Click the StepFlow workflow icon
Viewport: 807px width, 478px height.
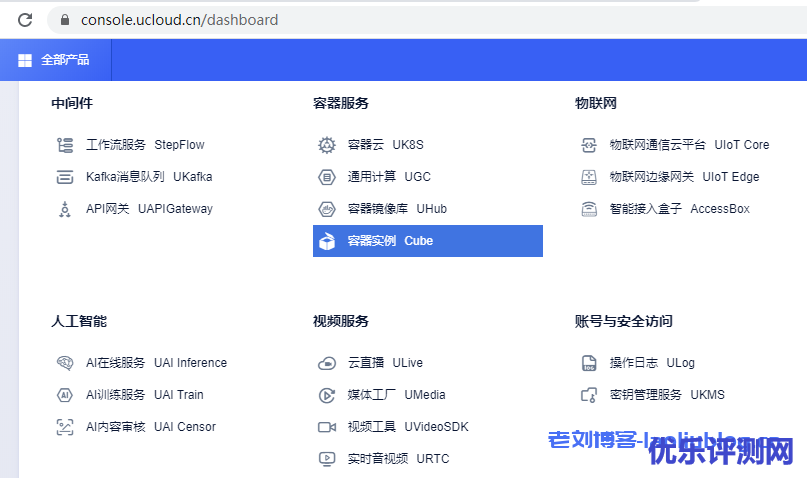point(65,145)
